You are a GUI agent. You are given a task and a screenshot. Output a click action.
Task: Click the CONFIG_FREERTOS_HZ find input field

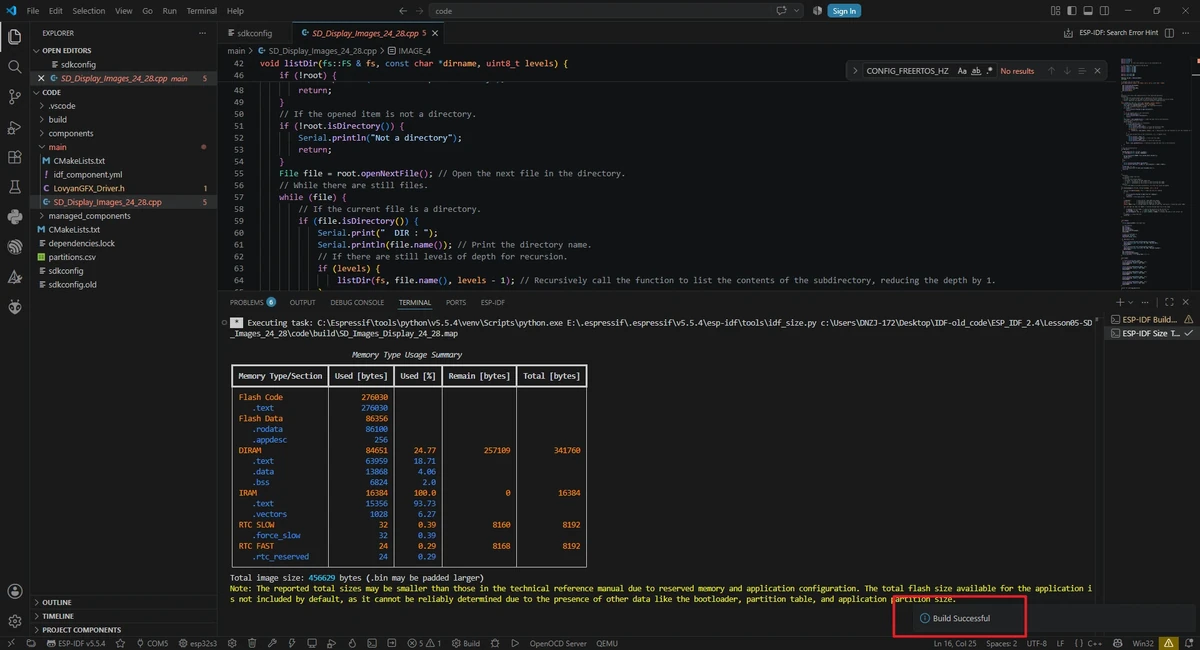pos(908,71)
